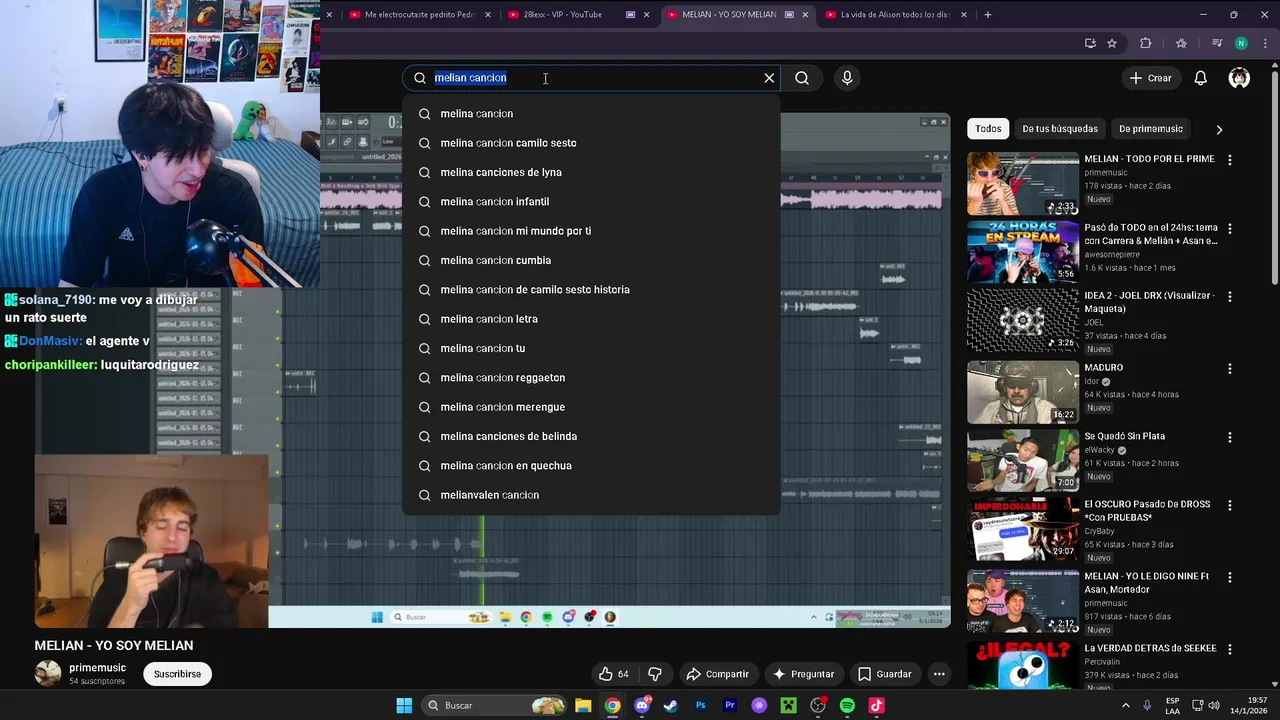
Task: Choose suggestion 'melina cancion infantil'
Action: pyautogui.click(x=591, y=202)
